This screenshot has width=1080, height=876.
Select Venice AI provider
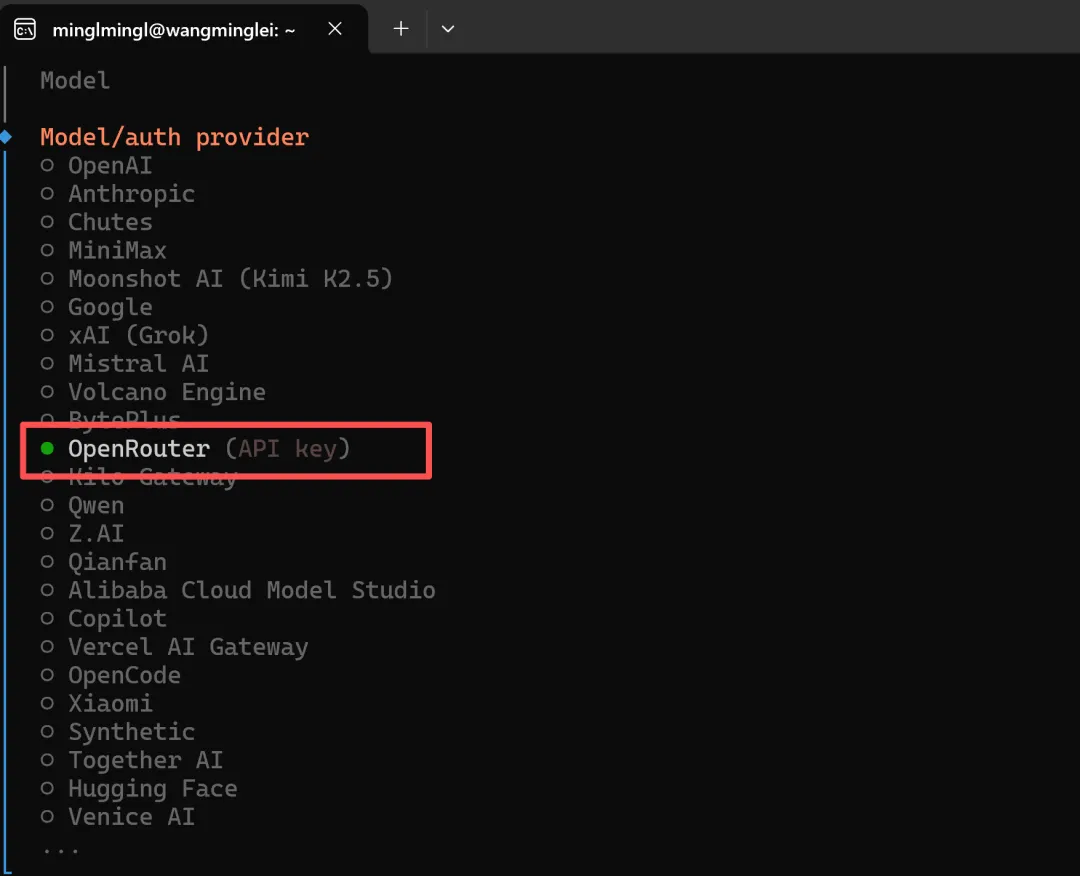tap(117, 817)
